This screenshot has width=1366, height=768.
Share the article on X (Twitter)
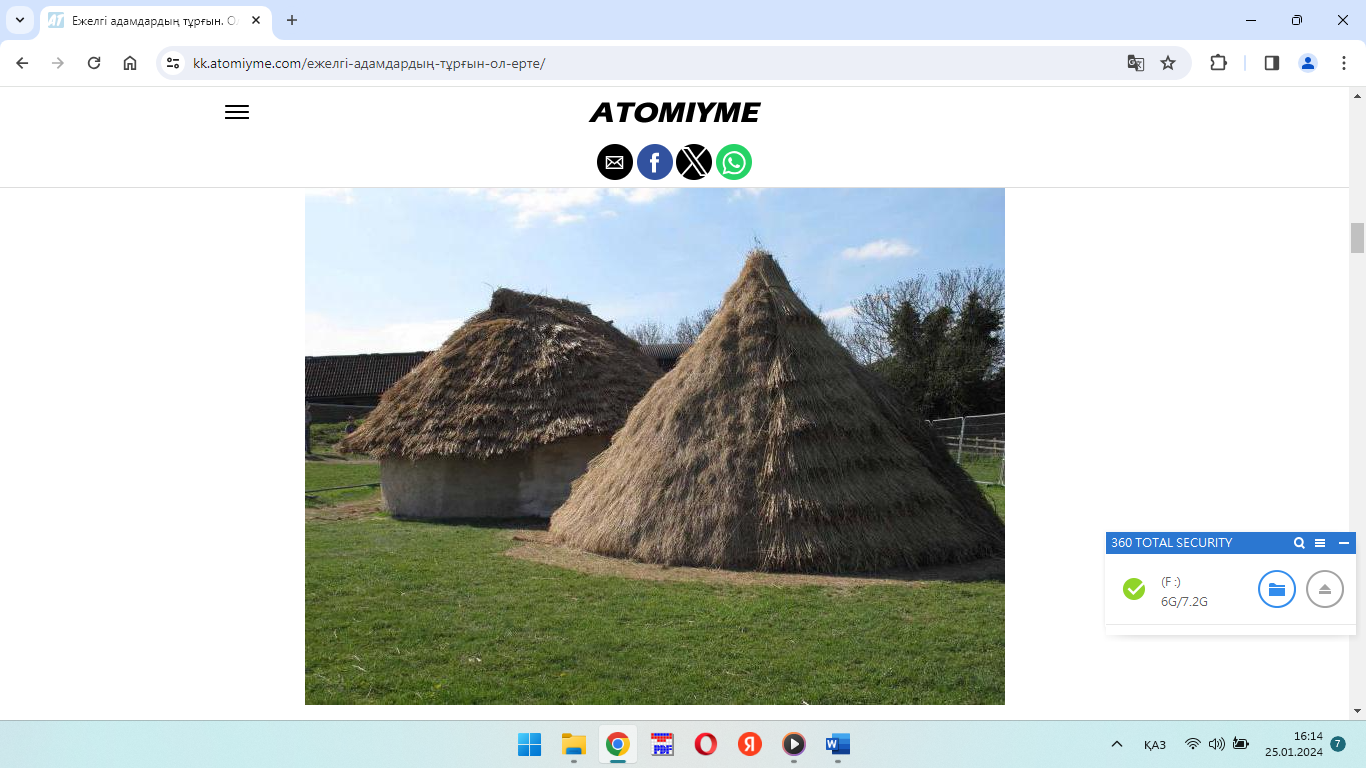694,162
